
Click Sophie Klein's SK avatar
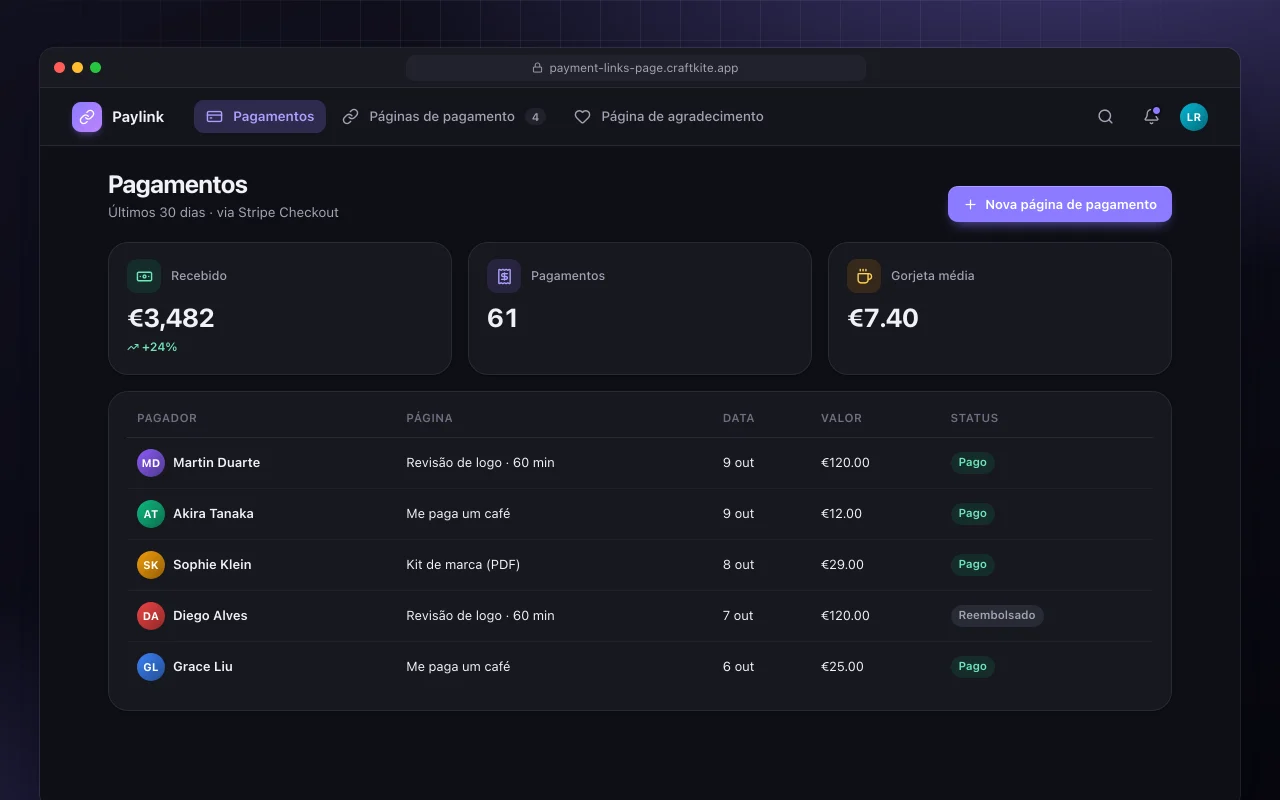pos(151,565)
